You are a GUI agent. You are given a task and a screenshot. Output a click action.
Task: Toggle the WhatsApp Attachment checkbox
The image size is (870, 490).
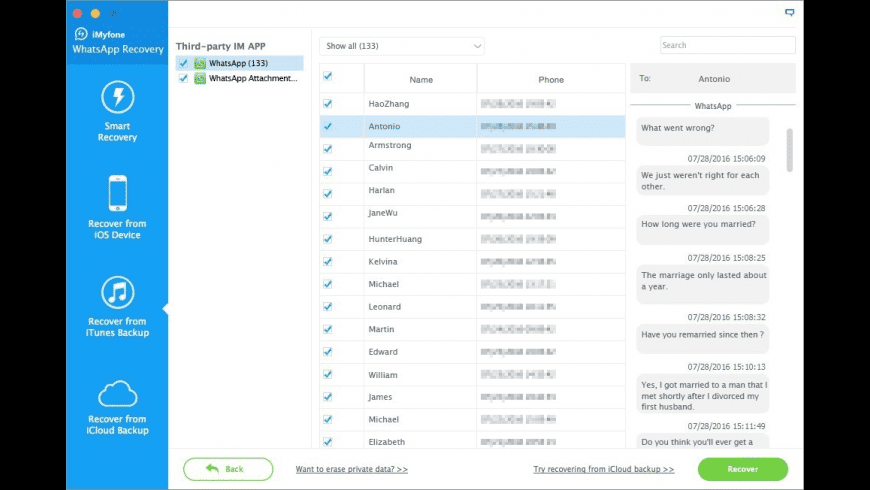click(x=183, y=78)
